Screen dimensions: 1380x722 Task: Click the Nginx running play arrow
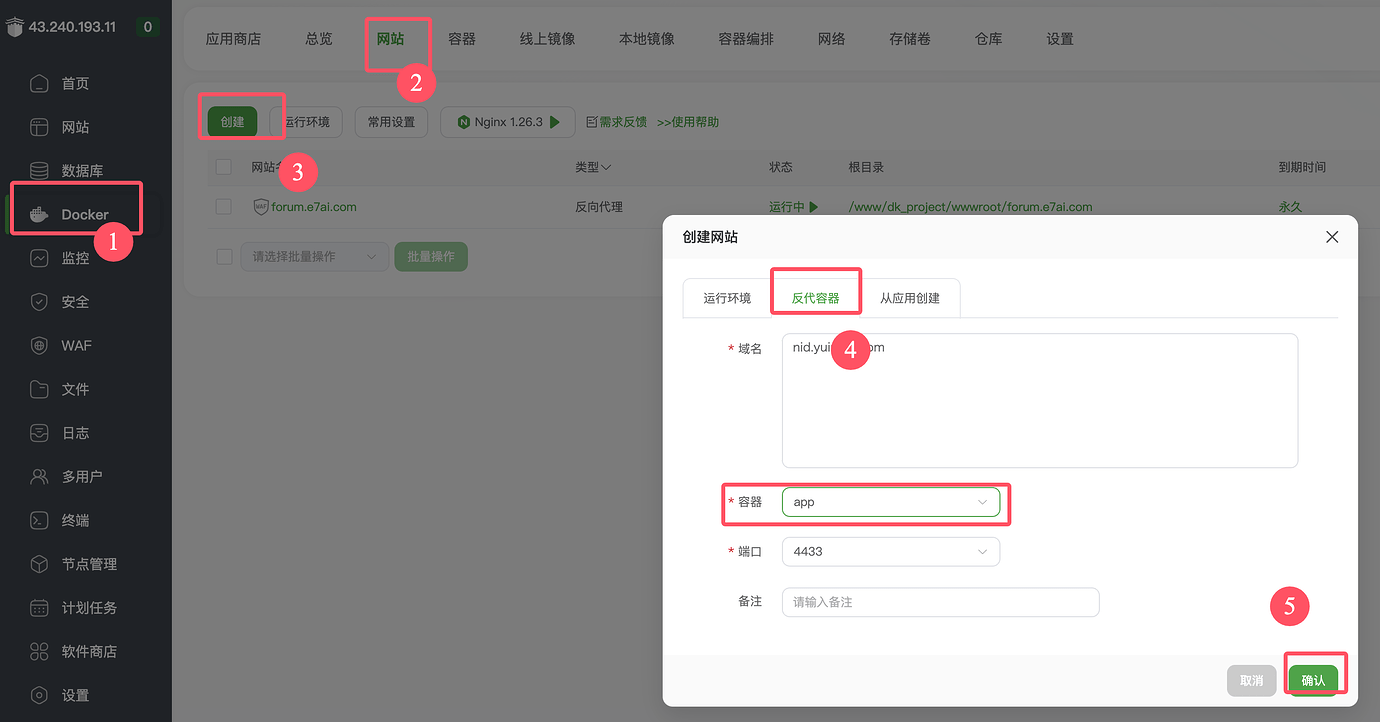coord(555,122)
